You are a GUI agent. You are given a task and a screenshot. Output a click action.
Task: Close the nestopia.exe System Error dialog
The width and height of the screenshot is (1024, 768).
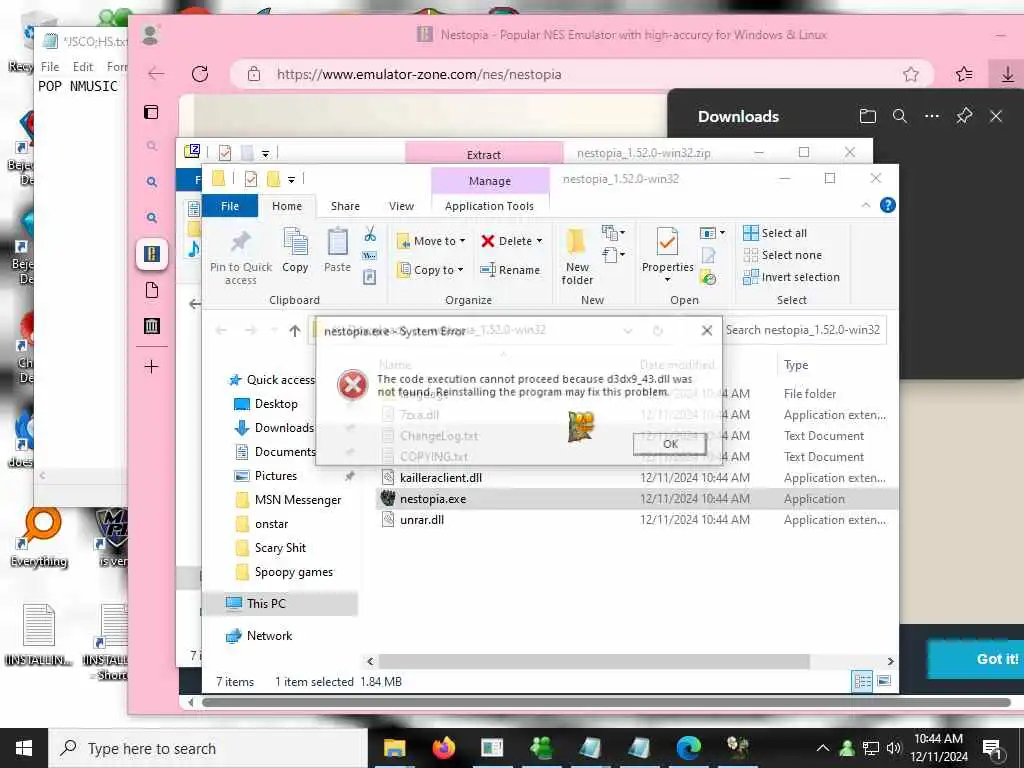point(707,330)
